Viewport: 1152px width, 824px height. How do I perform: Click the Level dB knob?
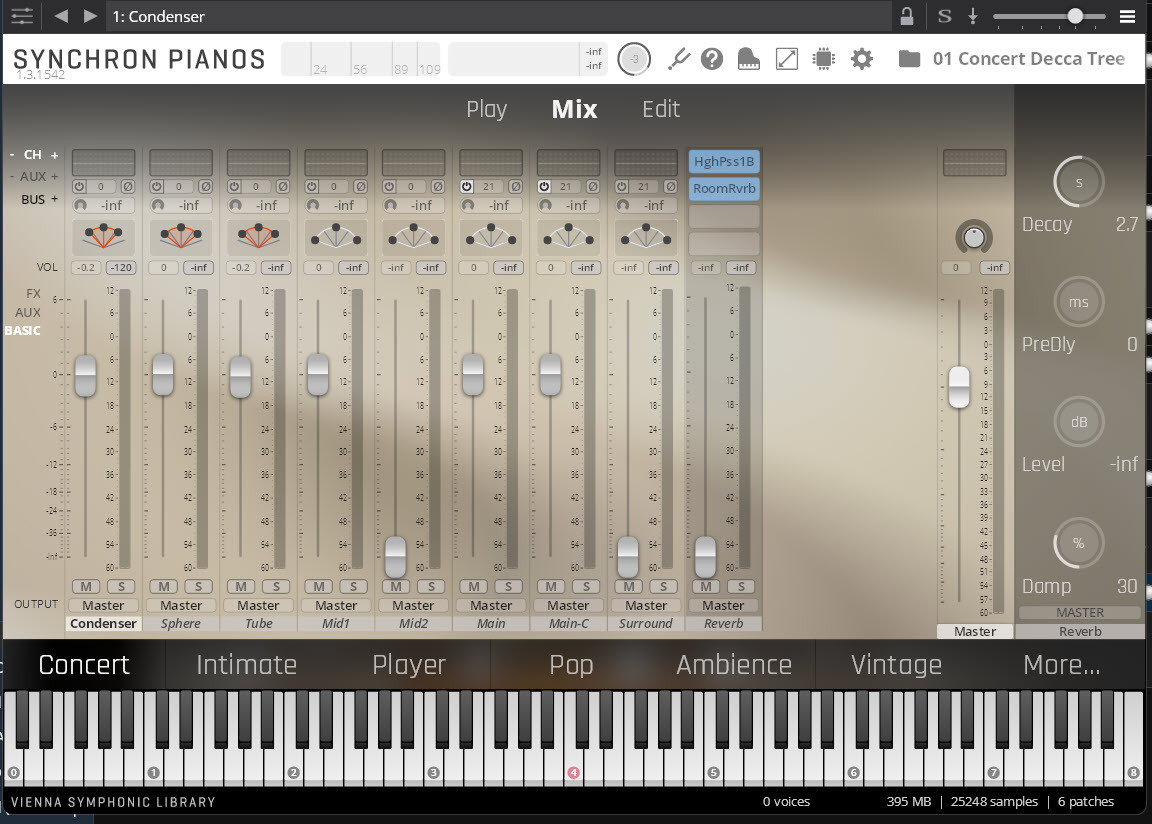[x=1079, y=422]
